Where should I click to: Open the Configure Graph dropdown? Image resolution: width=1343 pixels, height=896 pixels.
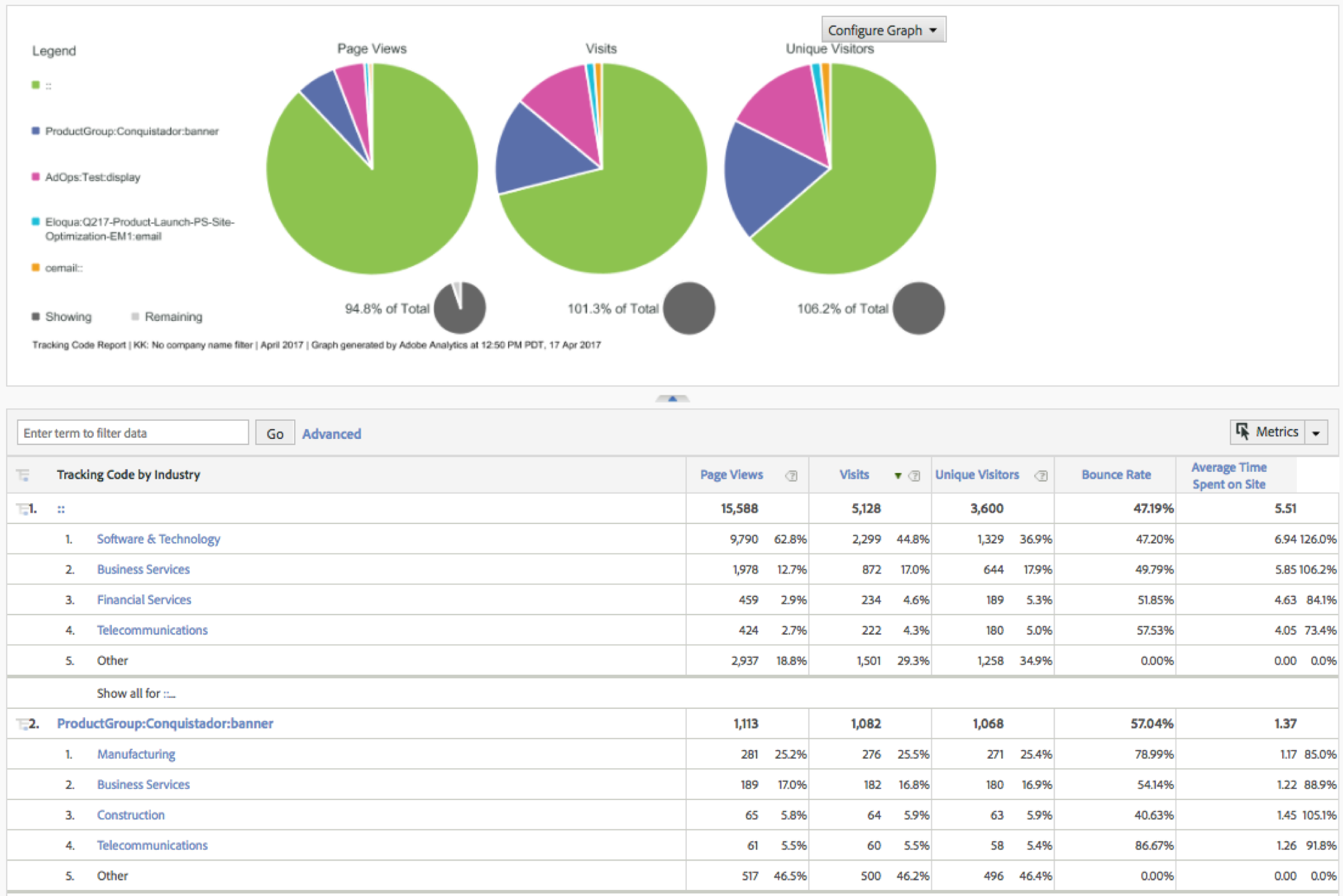pyautogui.click(x=883, y=30)
